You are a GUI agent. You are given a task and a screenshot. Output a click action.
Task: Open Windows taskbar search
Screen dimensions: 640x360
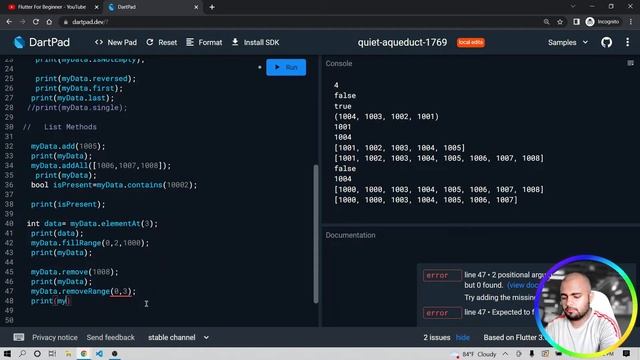(x=22, y=353)
